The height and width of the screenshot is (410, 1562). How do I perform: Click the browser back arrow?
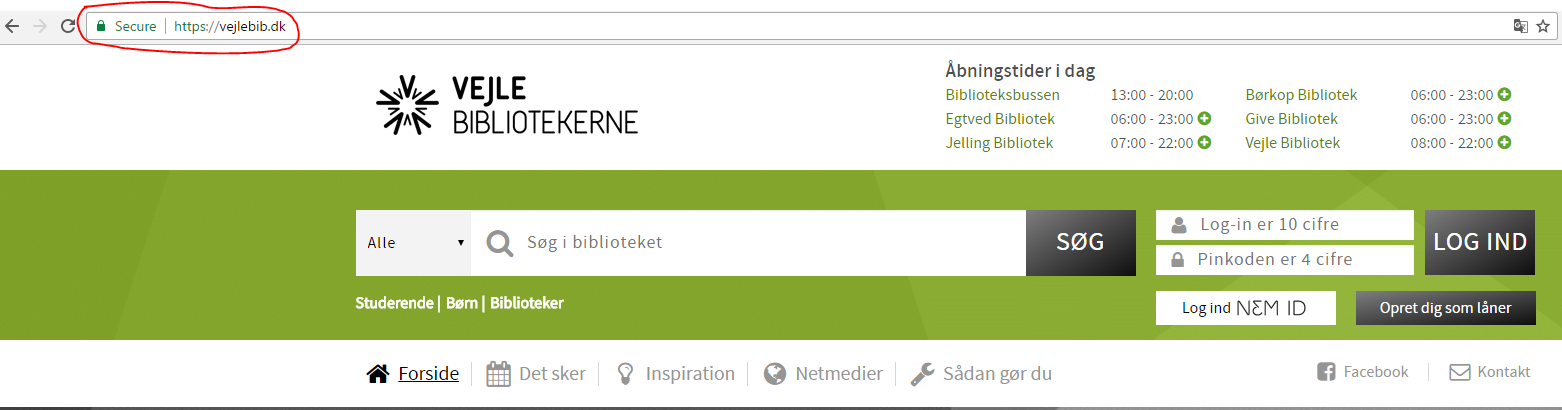pyautogui.click(x=12, y=26)
